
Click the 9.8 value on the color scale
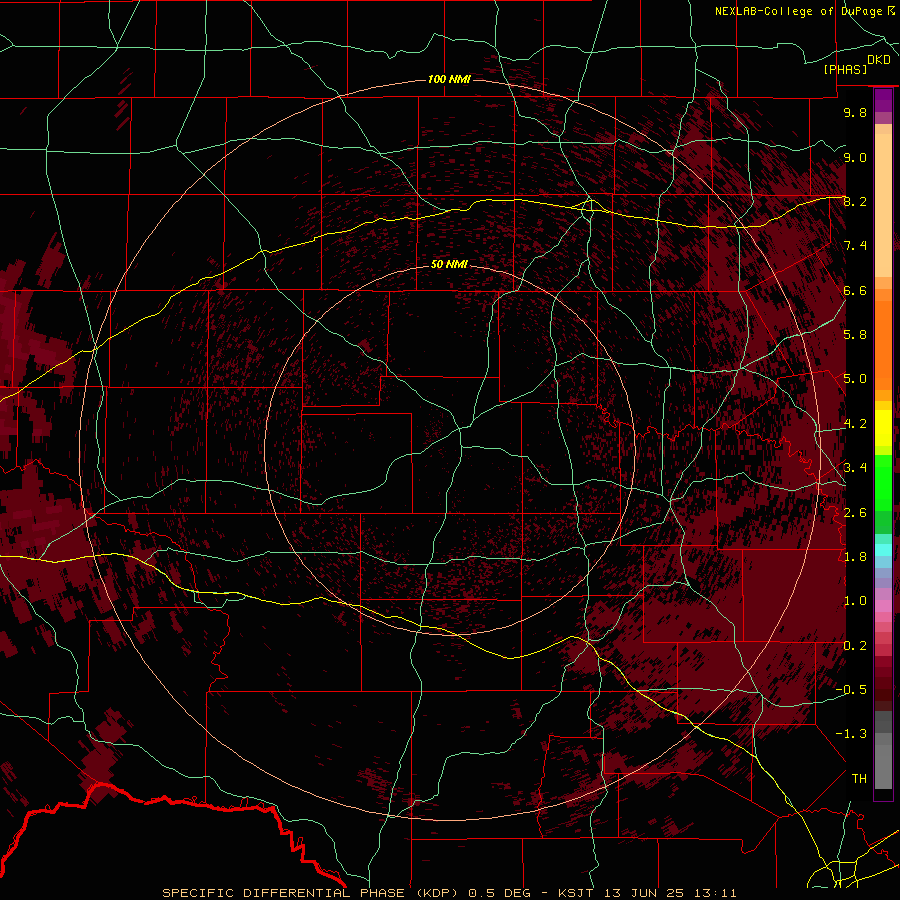pos(855,112)
